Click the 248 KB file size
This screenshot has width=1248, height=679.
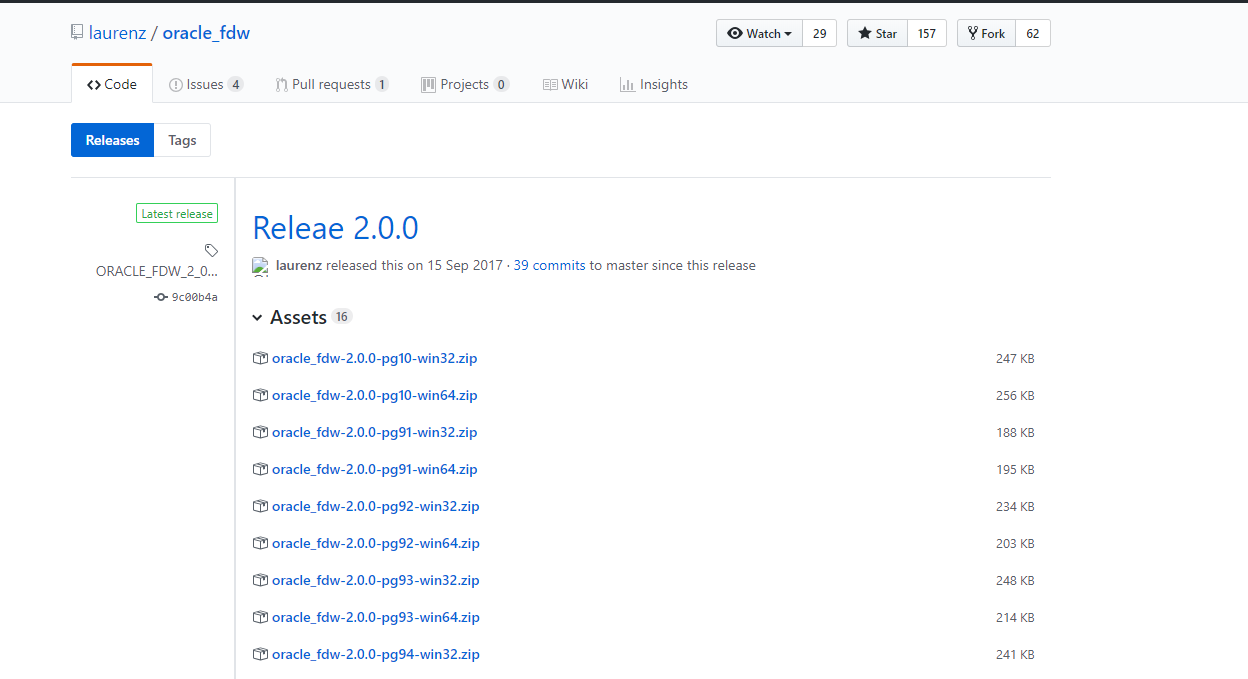[x=1015, y=580]
